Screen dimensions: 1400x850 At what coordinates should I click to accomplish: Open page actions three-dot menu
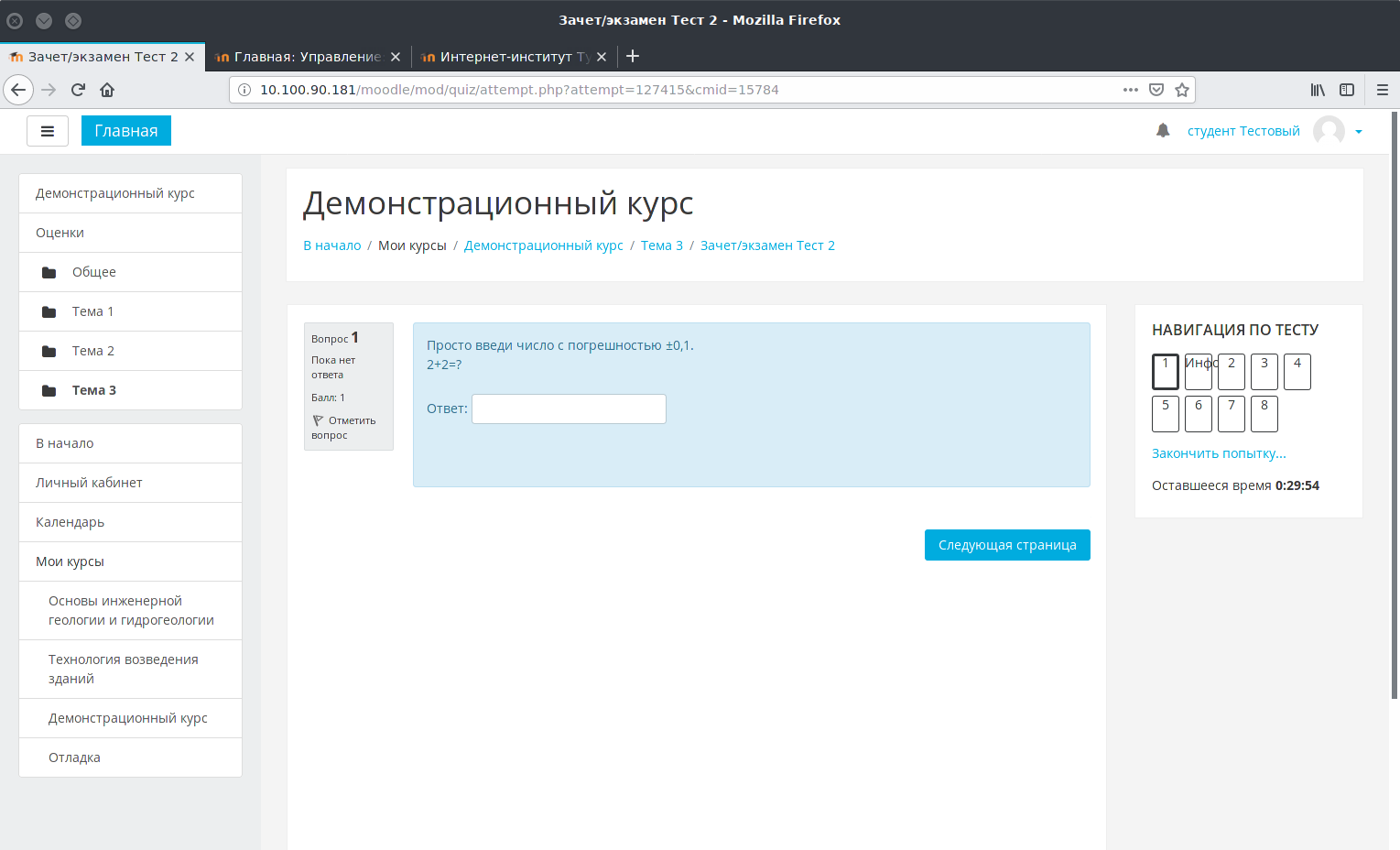coord(1131,90)
